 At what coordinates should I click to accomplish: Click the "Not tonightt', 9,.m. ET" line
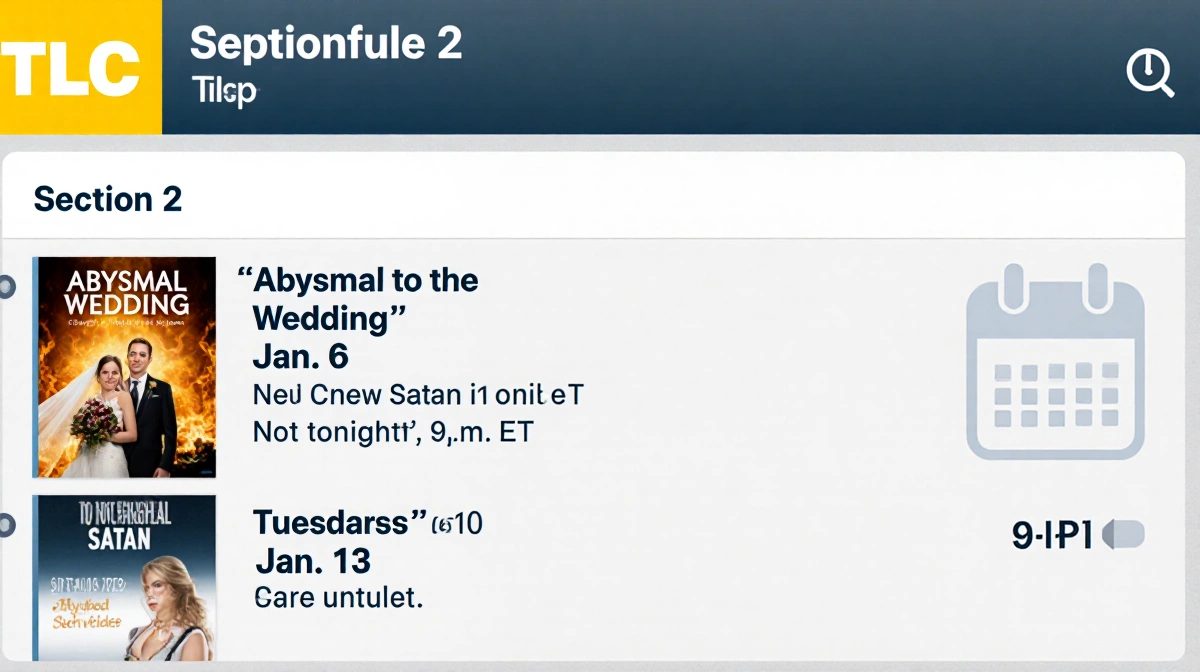point(393,433)
